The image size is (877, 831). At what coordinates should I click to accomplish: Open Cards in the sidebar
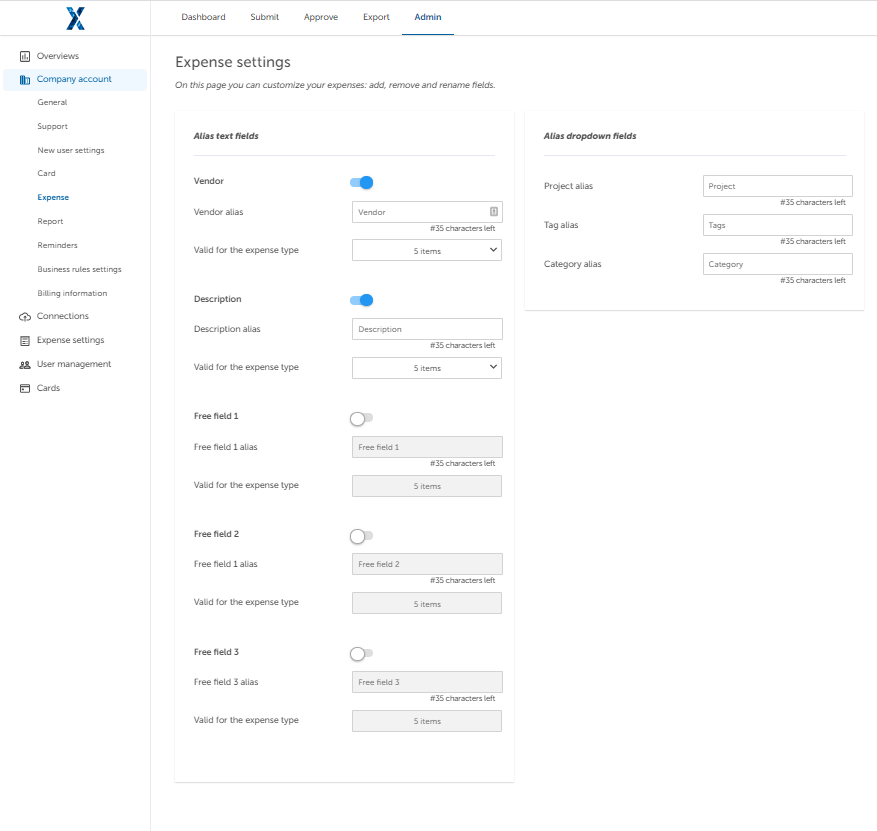click(48, 389)
